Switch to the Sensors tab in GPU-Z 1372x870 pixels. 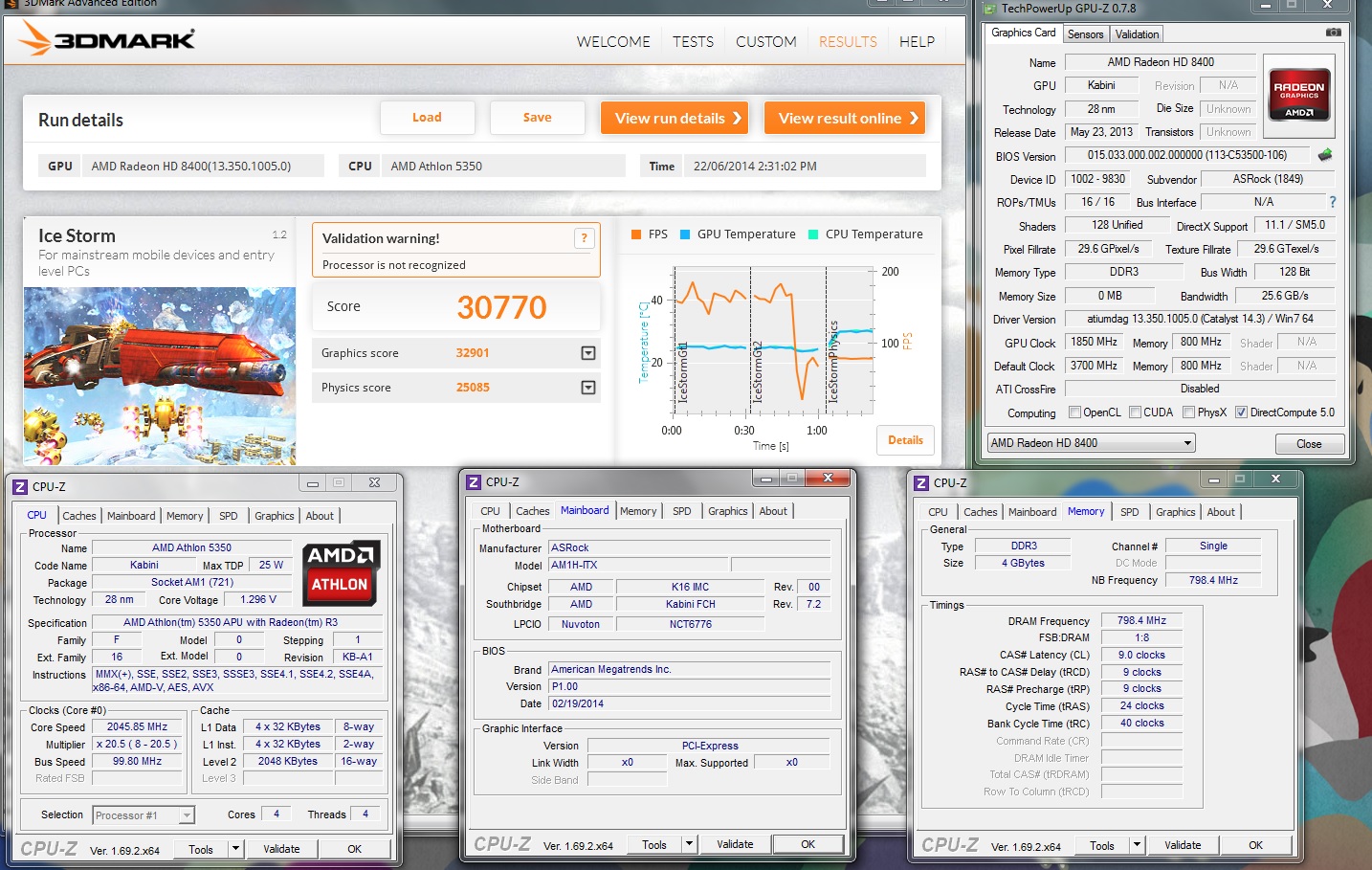tap(1085, 34)
